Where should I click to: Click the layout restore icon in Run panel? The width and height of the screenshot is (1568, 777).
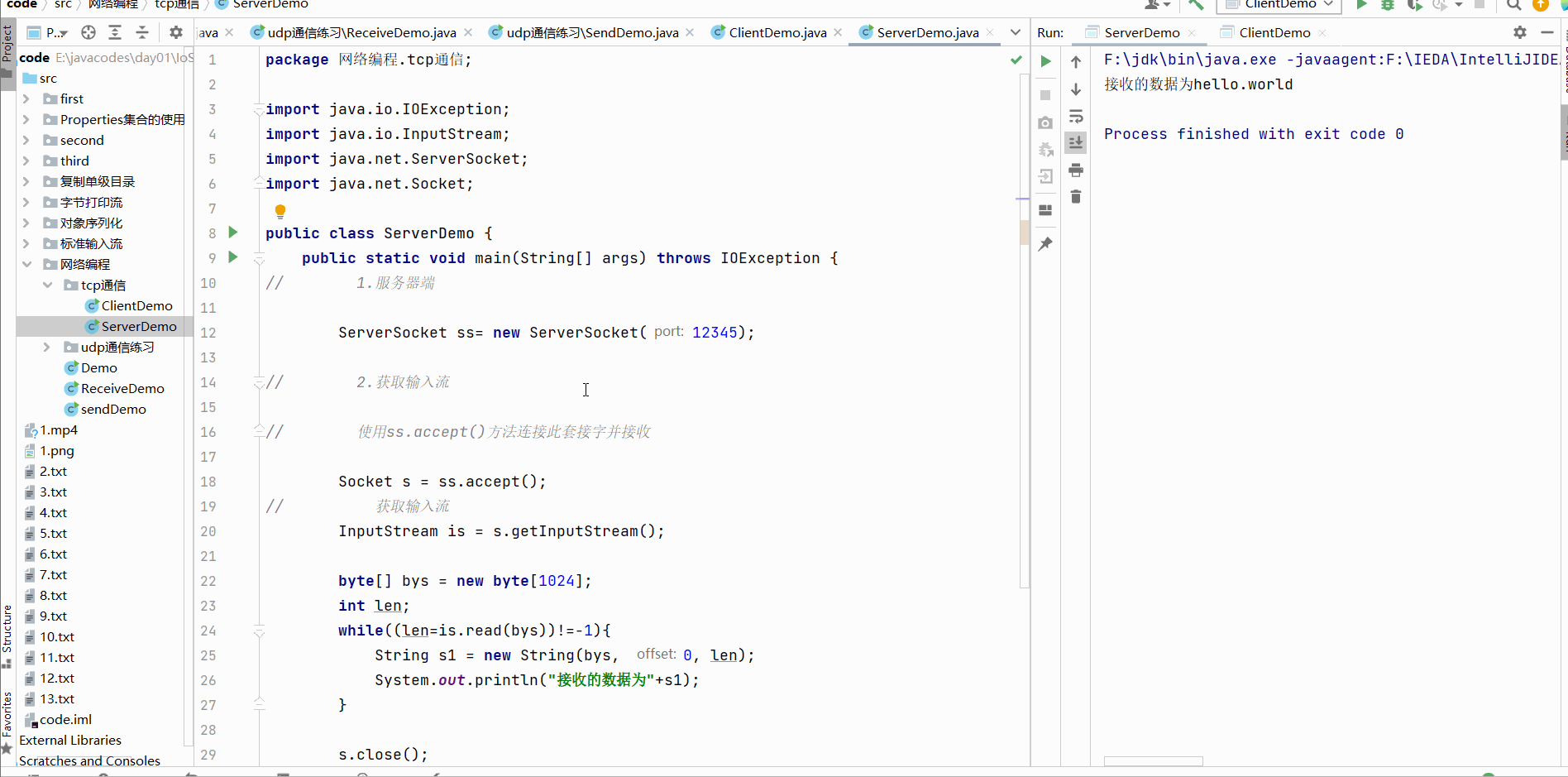click(x=1045, y=210)
